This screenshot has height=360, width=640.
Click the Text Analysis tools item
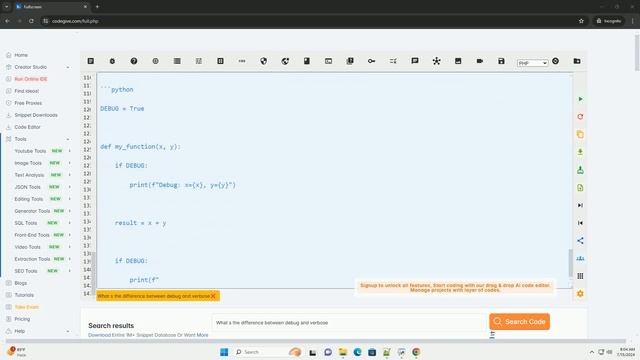pyautogui.click(x=29, y=175)
